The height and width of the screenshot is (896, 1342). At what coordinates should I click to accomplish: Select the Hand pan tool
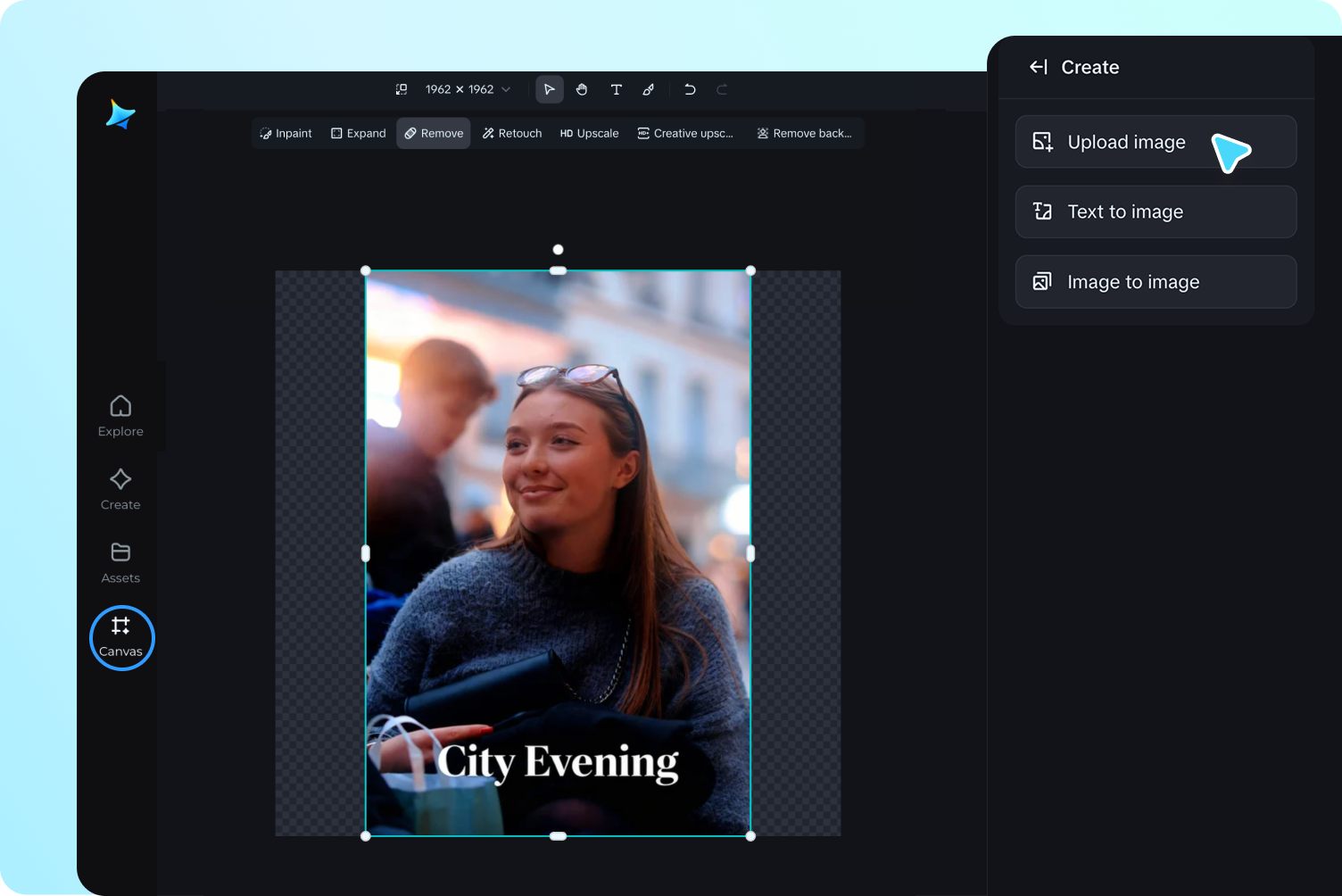coord(582,89)
